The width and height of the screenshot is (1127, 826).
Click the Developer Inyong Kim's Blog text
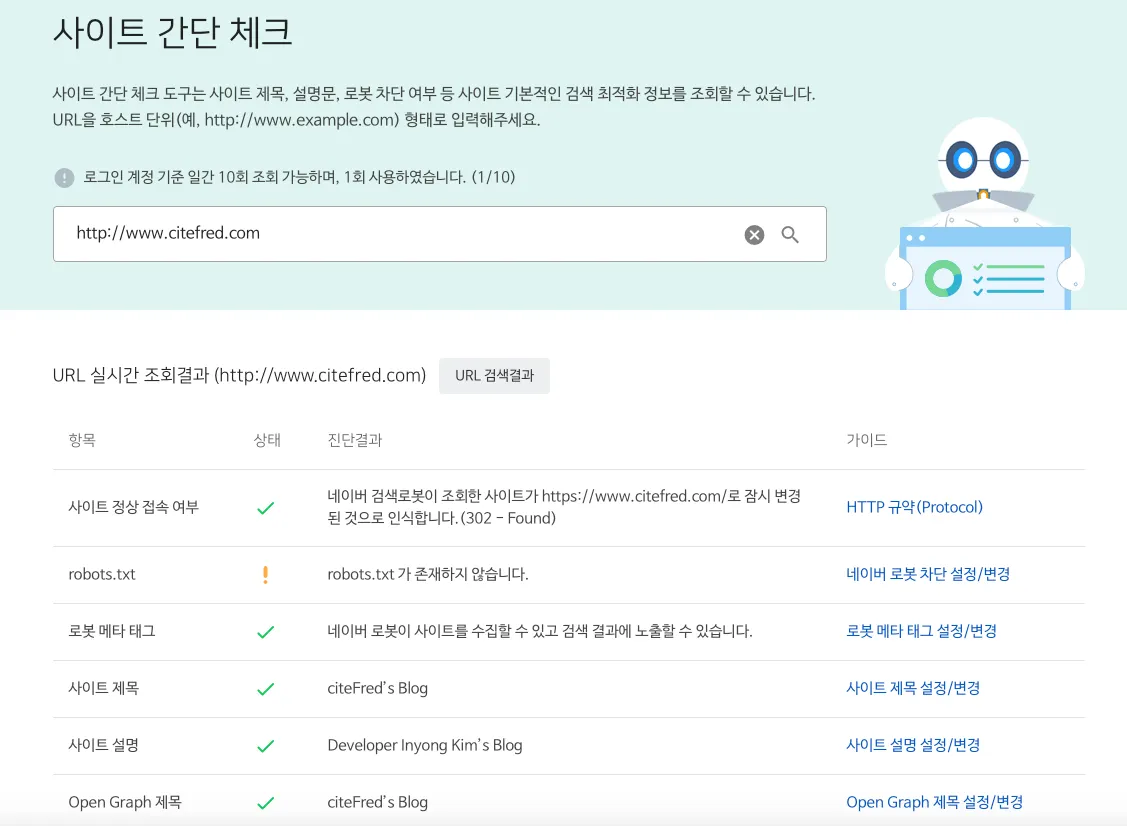(425, 745)
